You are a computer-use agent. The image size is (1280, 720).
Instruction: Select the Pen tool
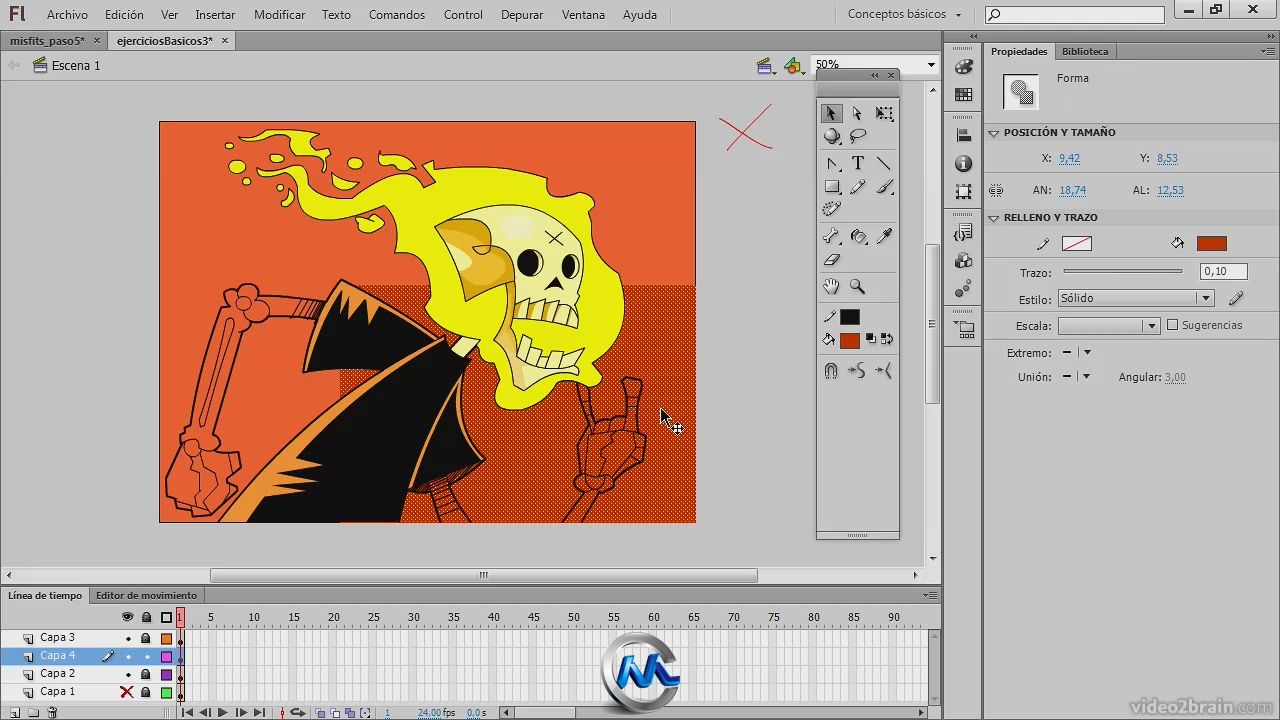tap(831, 163)
